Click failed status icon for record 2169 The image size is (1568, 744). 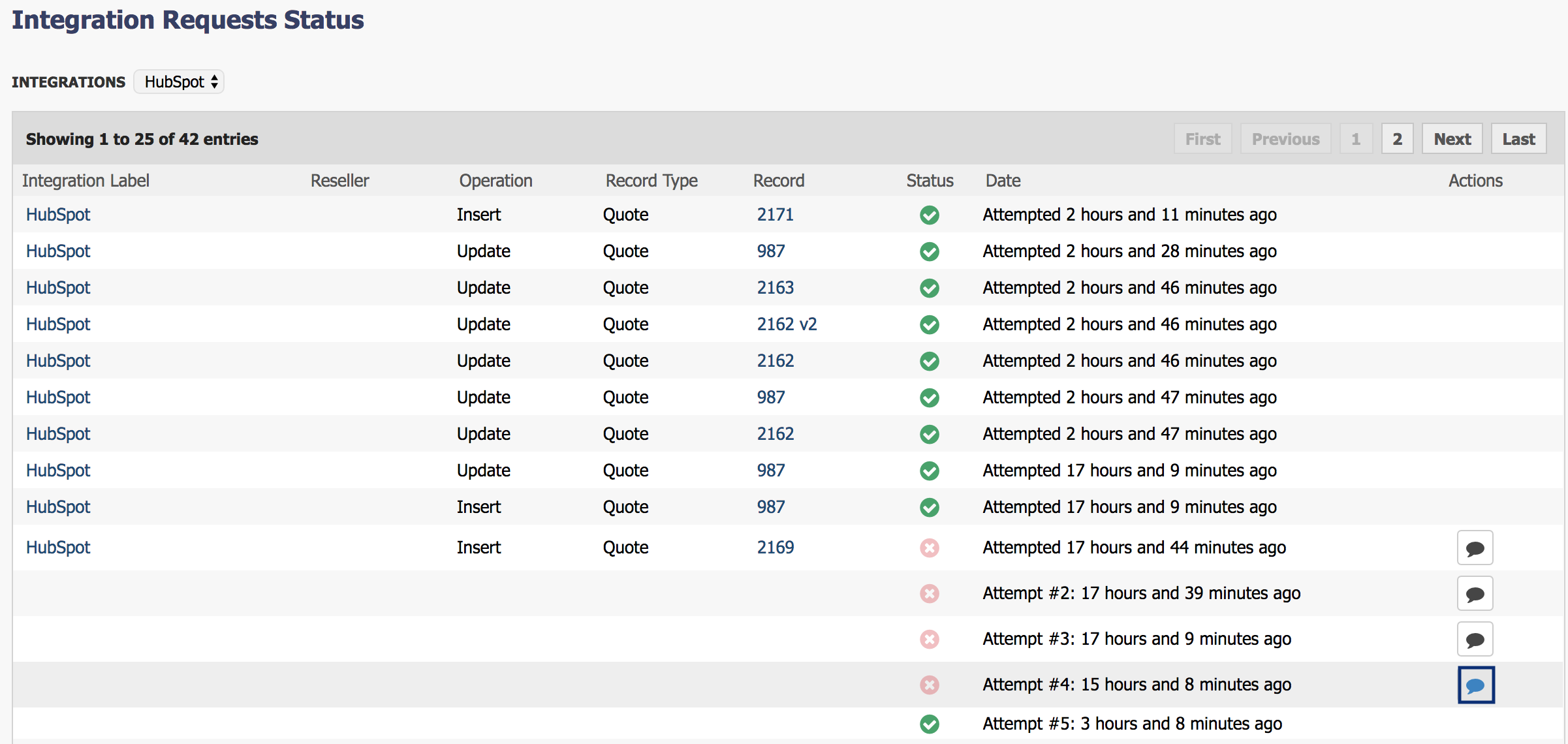pos(930,548)
